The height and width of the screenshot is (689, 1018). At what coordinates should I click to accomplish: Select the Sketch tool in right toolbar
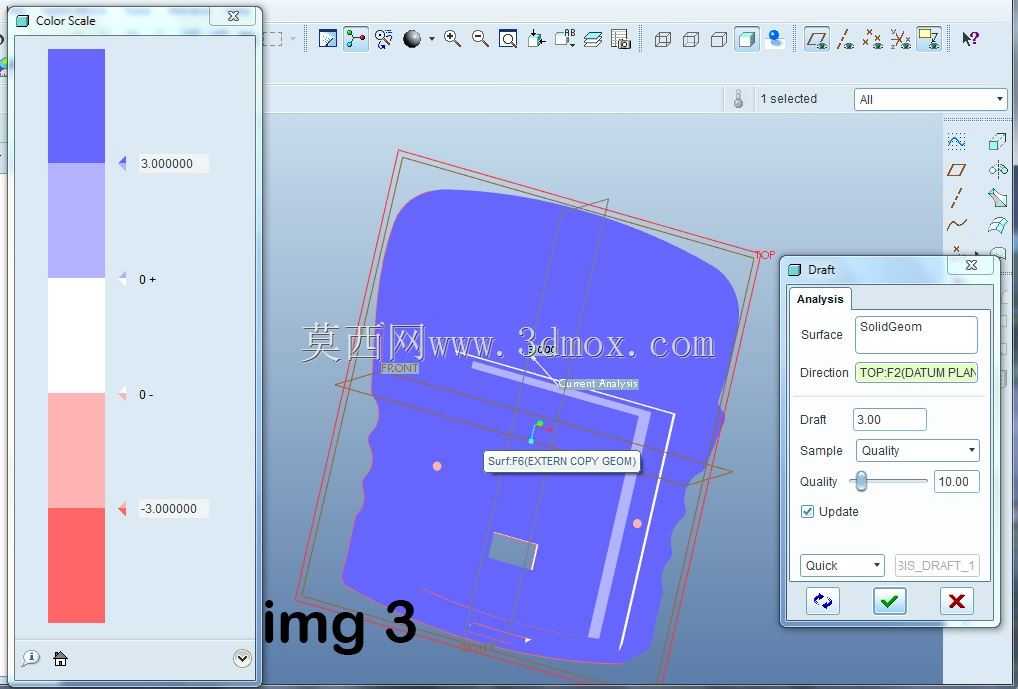pyautogui.click(x=956, y=141)
